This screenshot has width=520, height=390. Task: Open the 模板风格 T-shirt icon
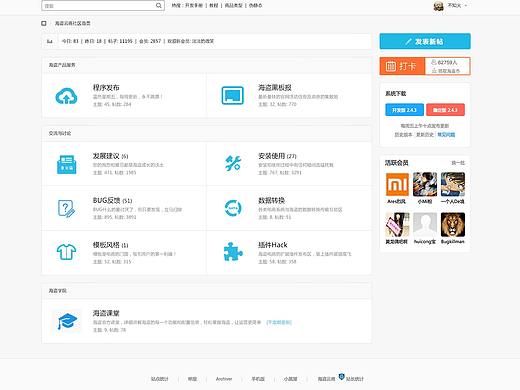pyautogui.click(x=66, y=252)
